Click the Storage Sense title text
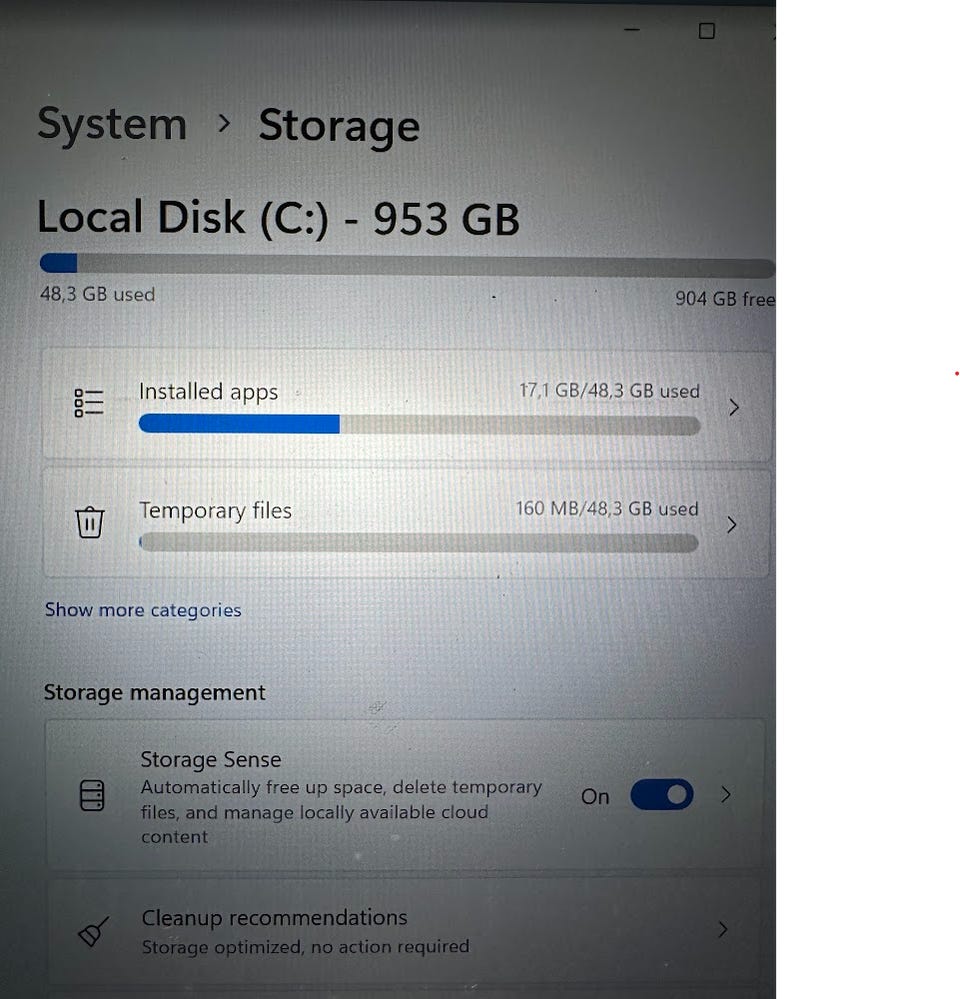 [x=211, y=760]
